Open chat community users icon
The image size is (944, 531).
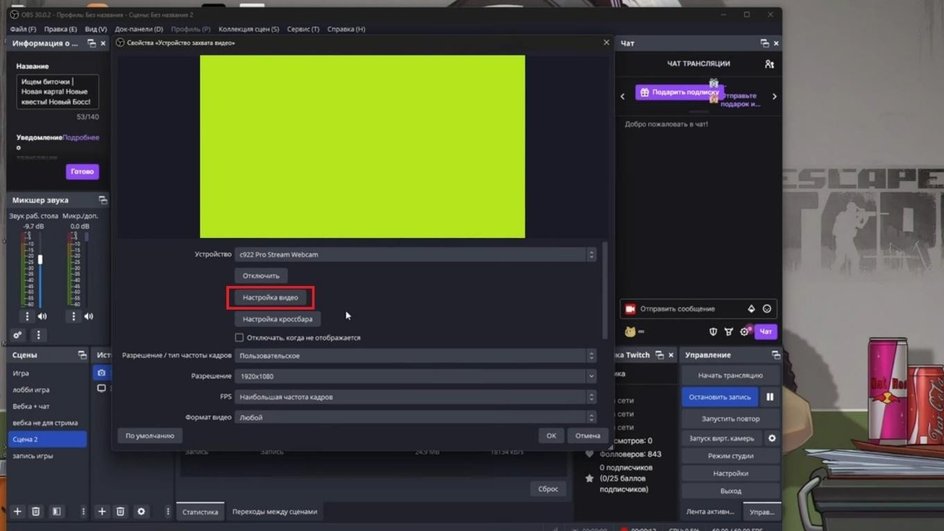[769, 64]
